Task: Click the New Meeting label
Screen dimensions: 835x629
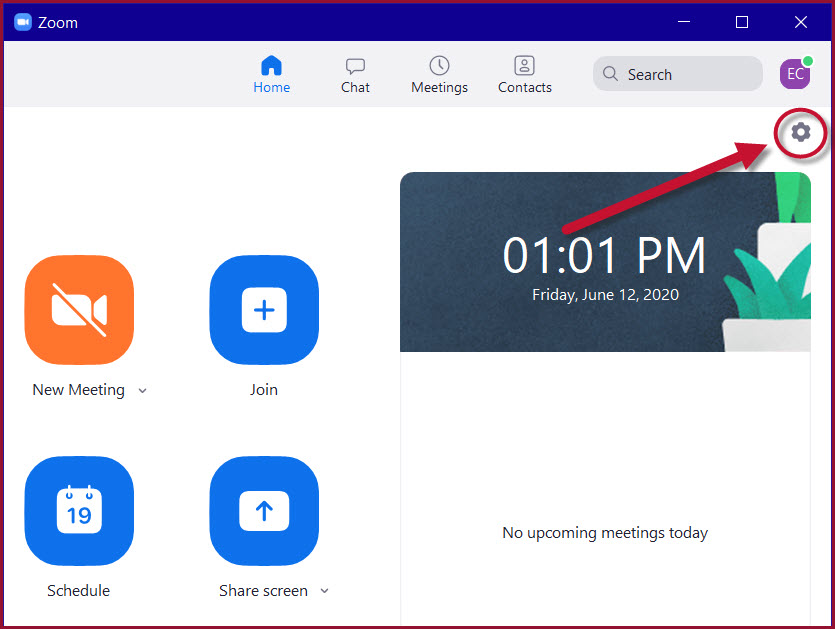Action: (79, 390)
